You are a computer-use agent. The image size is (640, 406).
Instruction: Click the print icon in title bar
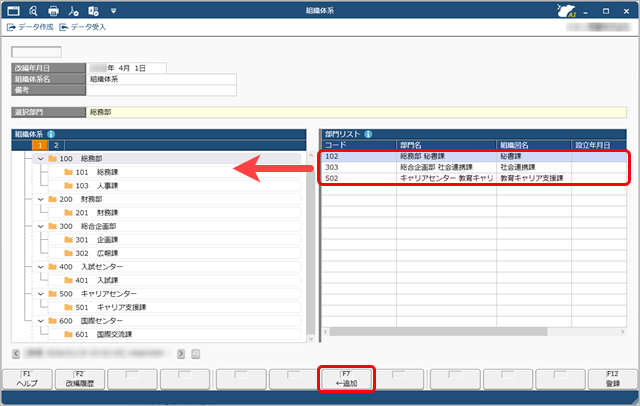[x=53, y=9]
